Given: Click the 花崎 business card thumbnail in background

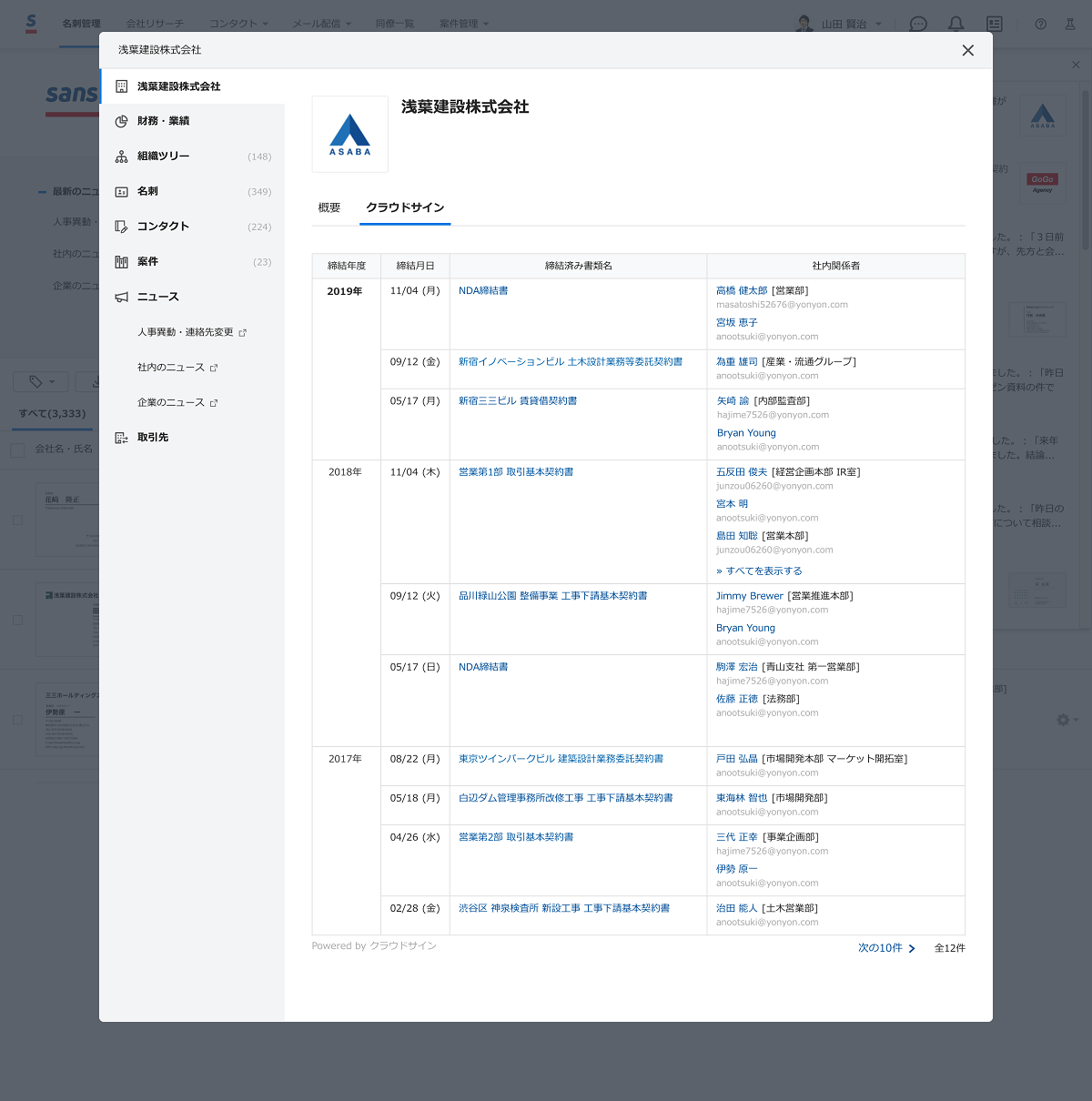Looking at the screenshot, I should (x=67, y=520).
